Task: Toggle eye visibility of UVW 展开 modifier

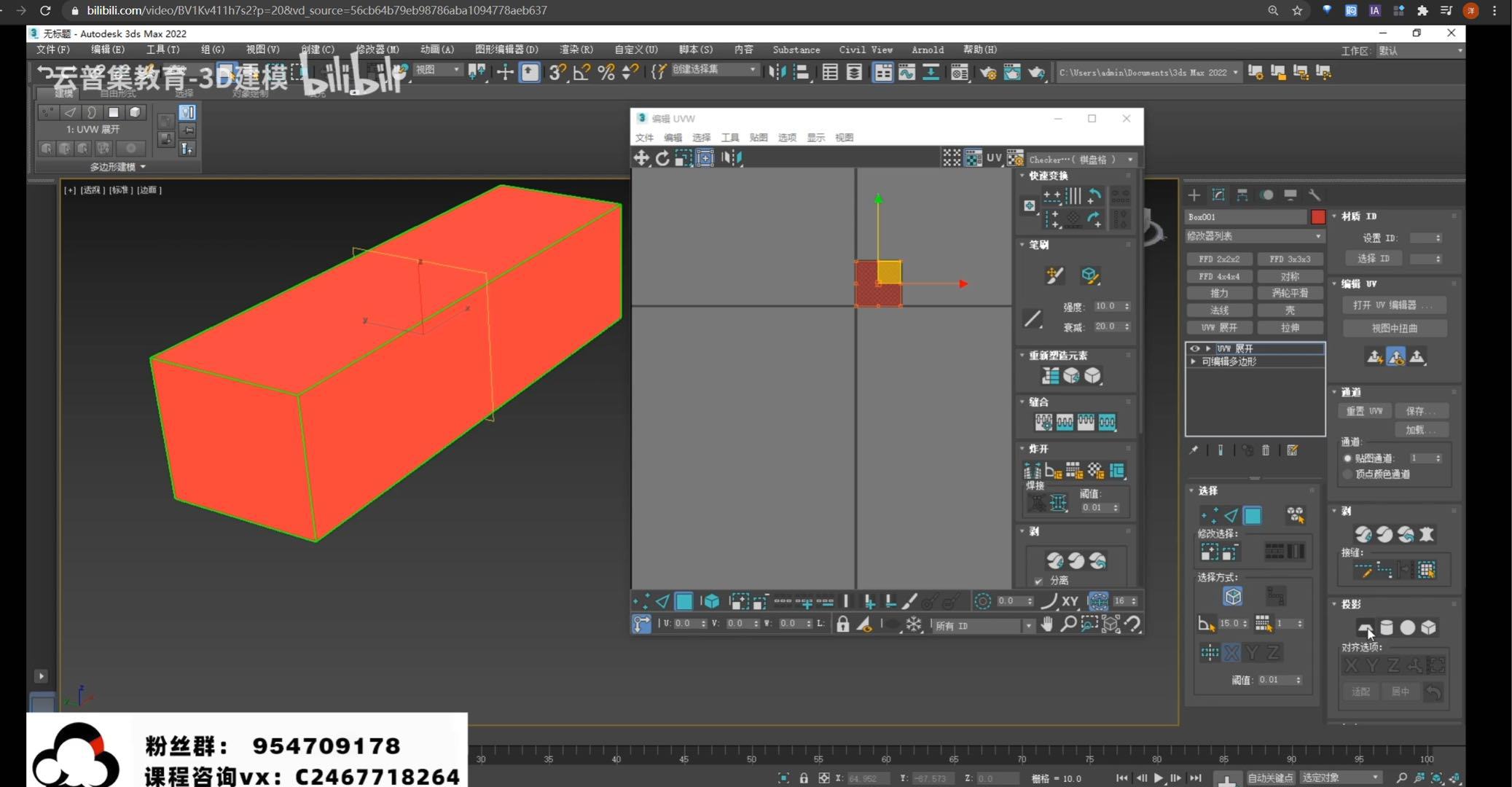Action: [1194, 348]
